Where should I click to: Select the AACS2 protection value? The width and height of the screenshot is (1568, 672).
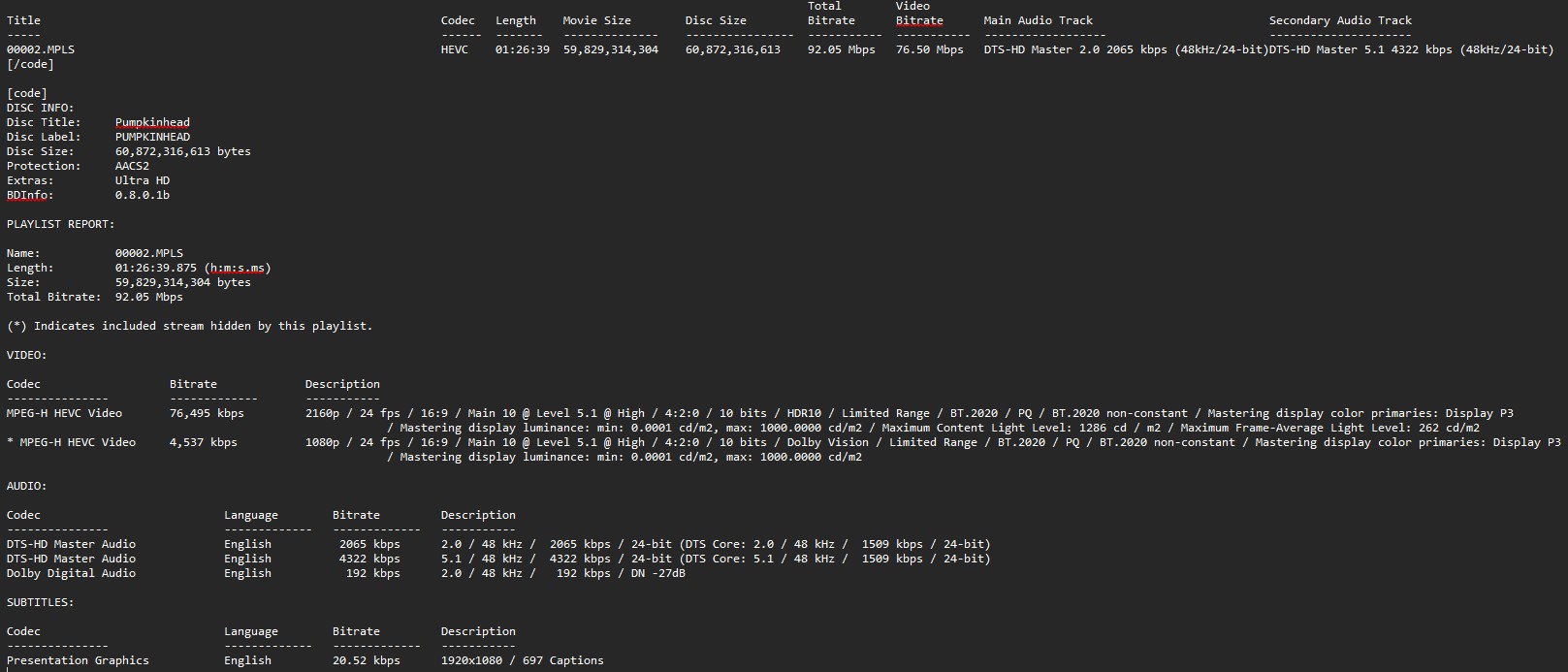(132, 166)
